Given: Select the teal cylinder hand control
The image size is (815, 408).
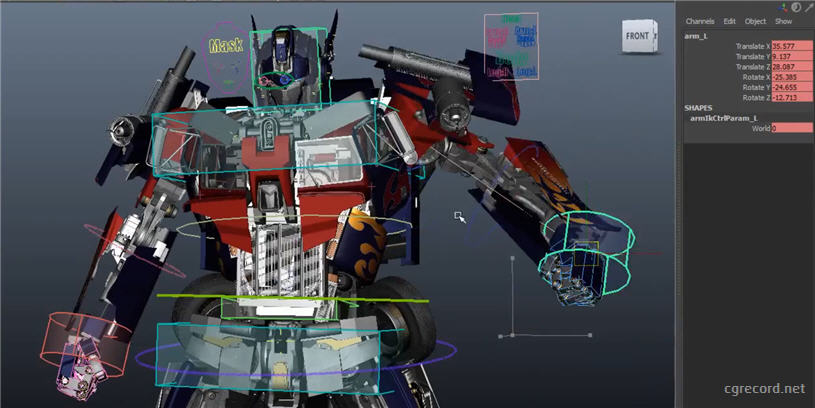Looking at the screenshot, I should [x=587, y=252].
